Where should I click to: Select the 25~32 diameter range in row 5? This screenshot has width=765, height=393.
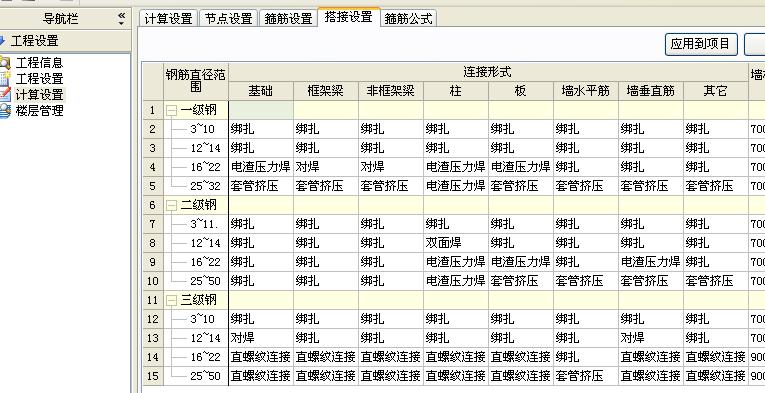point(205,186)
